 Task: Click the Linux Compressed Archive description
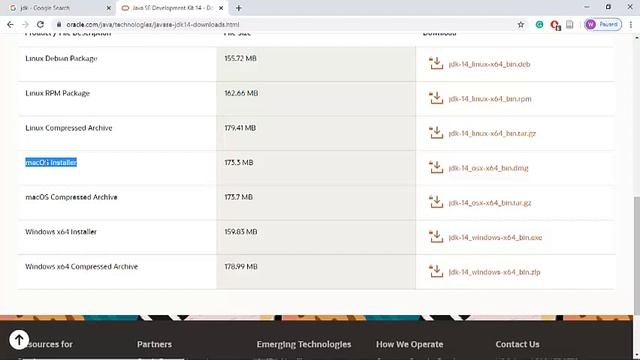(x=69, y=128)
